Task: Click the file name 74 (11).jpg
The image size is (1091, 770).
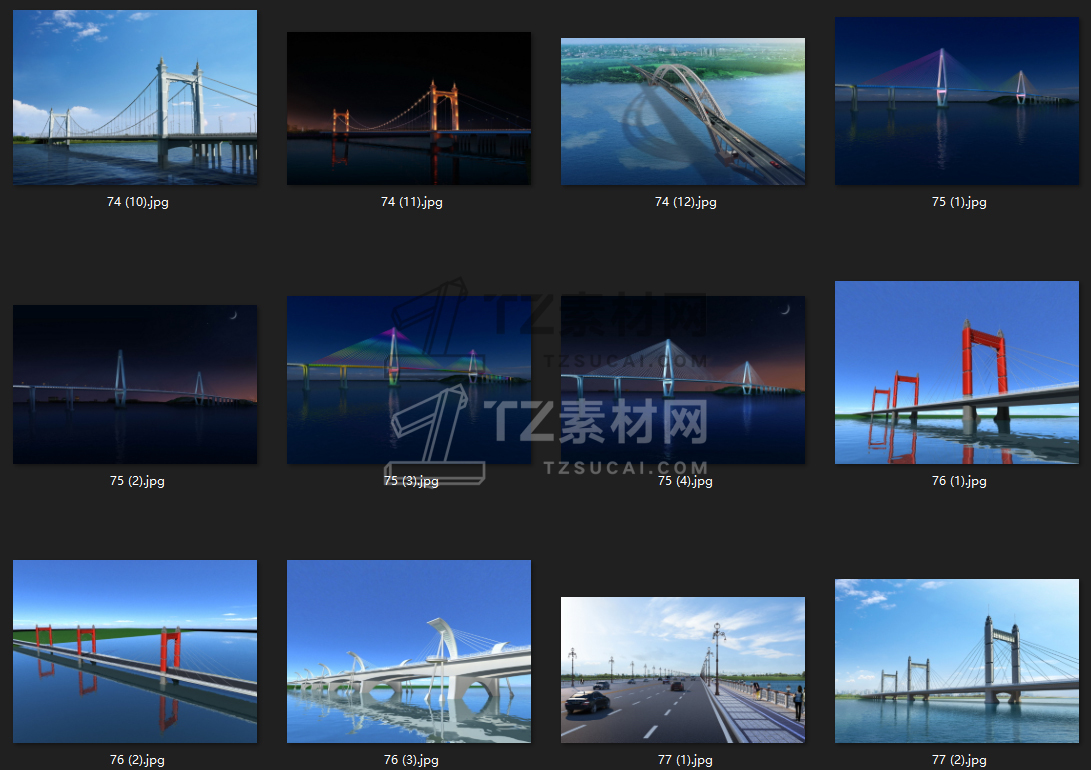Action: pyautogui.click(x=412, y=202)
